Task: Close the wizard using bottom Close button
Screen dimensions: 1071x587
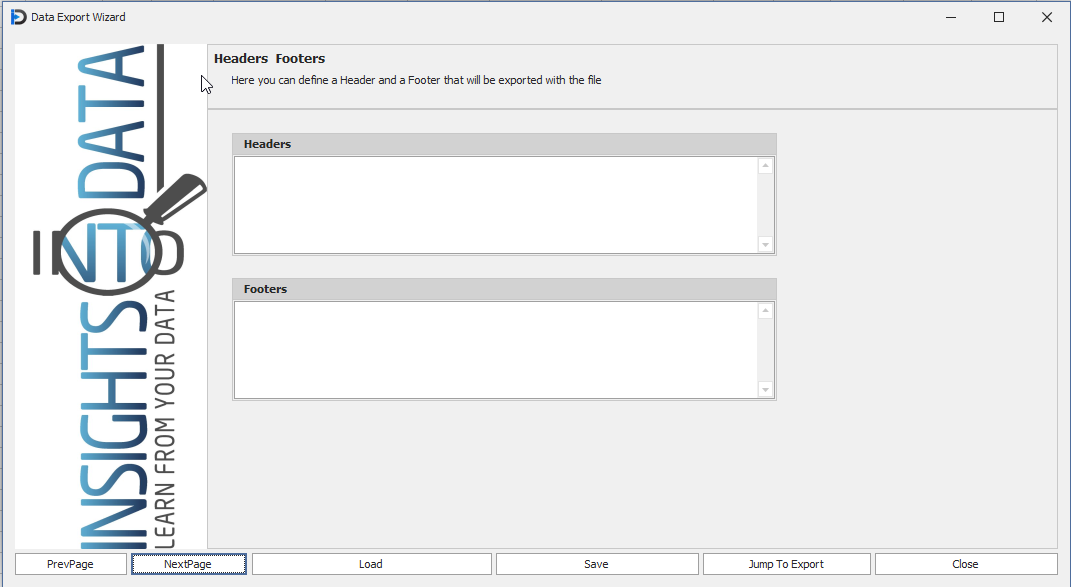Action: [x=965, y=564]
